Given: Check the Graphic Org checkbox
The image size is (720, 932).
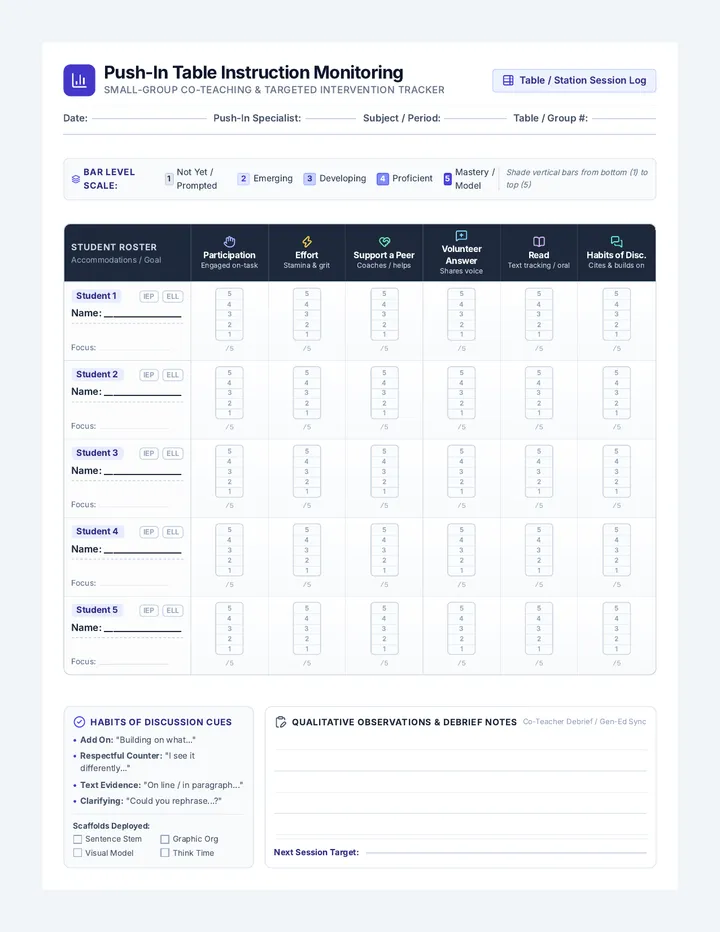Looking at the screenshot, I should tap(165, 839).
